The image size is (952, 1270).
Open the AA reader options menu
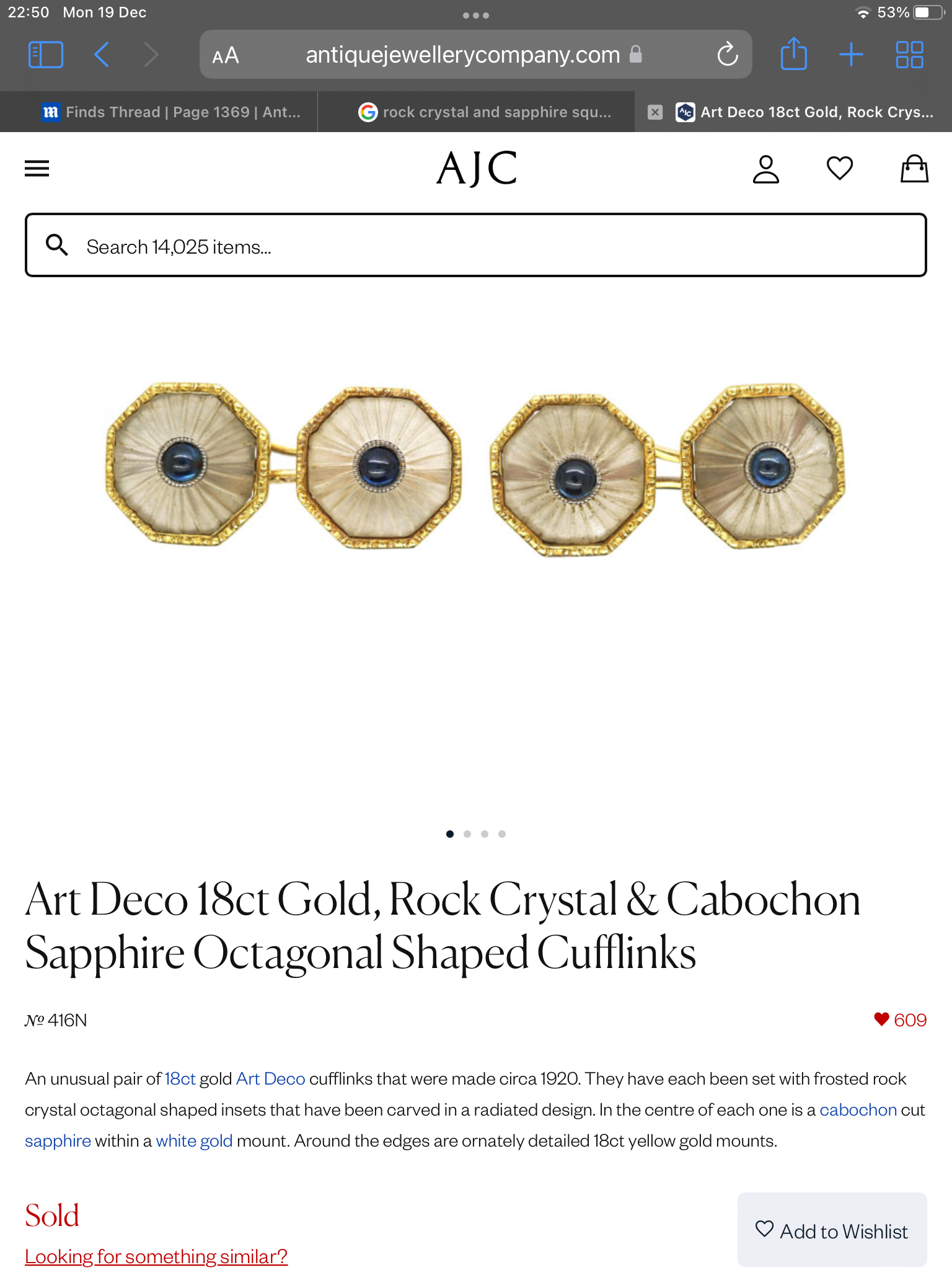click(226, 56)
